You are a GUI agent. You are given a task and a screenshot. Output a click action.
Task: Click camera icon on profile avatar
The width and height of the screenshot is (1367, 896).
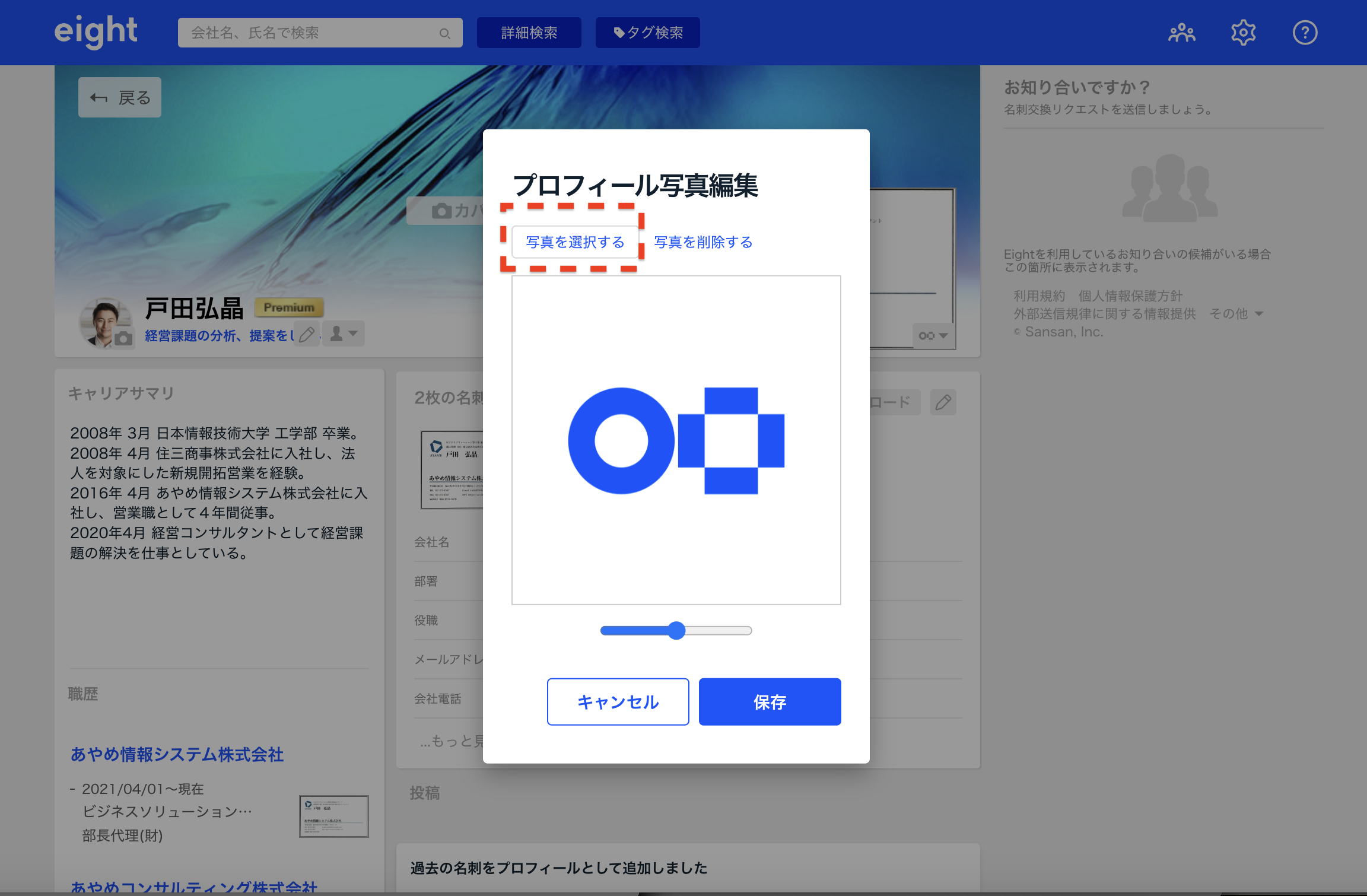click(x=123, y=339)
